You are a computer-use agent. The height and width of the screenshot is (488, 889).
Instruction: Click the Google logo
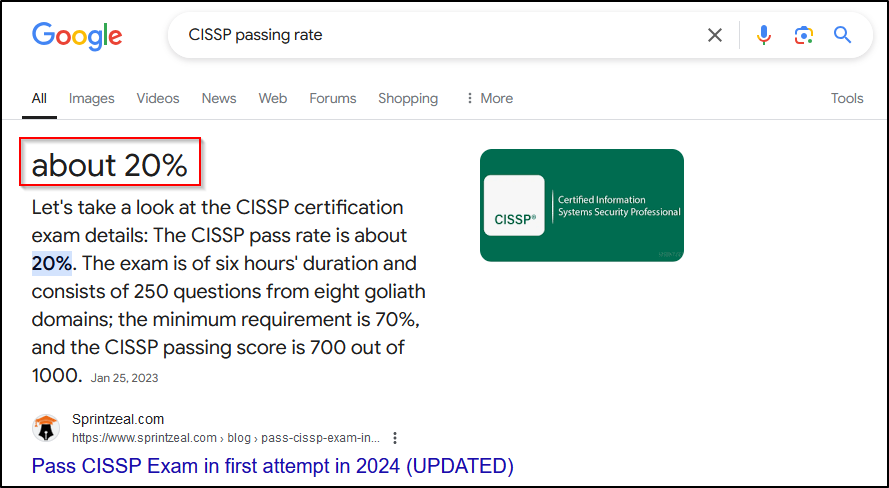(77, 36)
